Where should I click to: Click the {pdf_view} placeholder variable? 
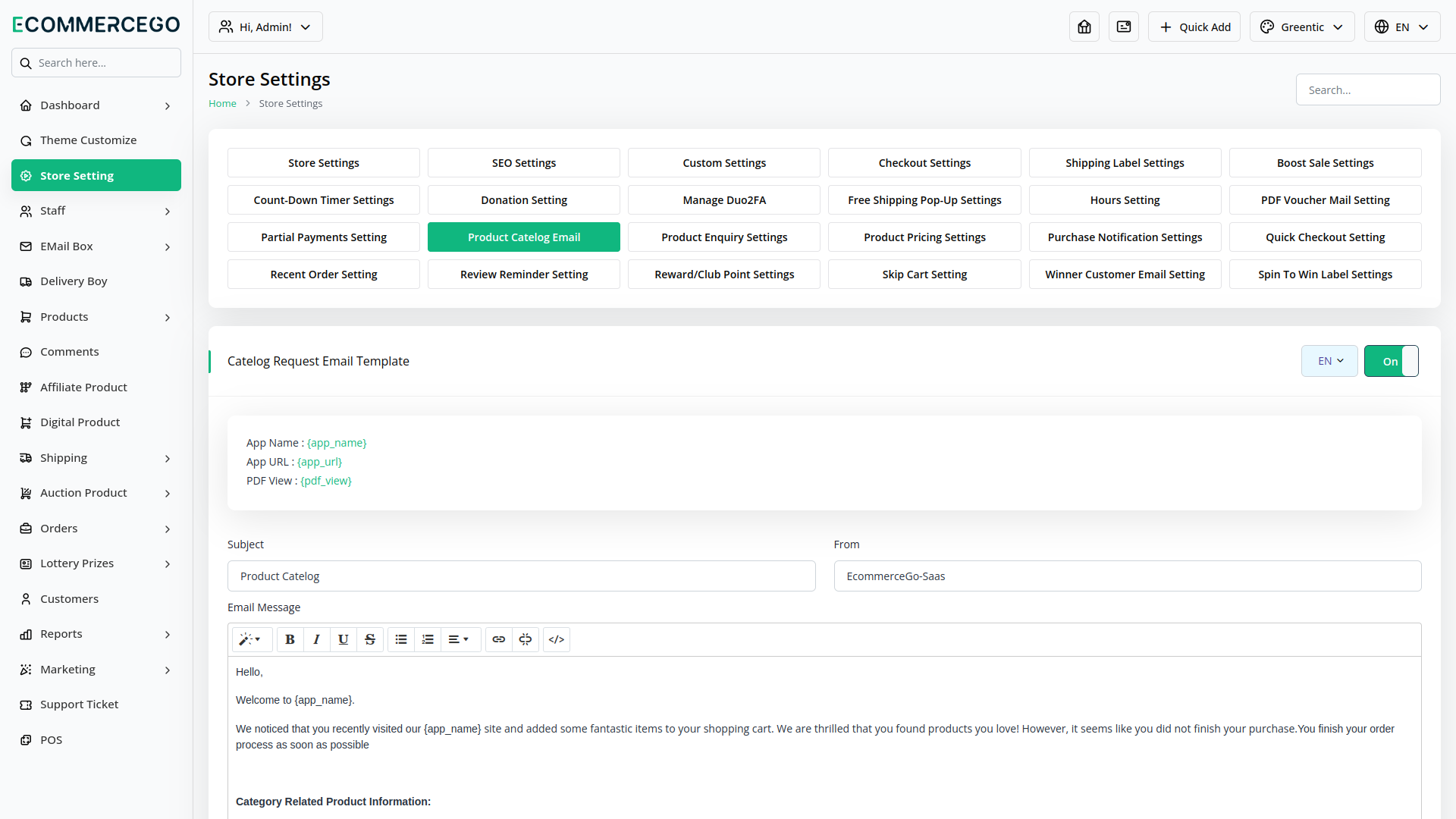point(326,481)
